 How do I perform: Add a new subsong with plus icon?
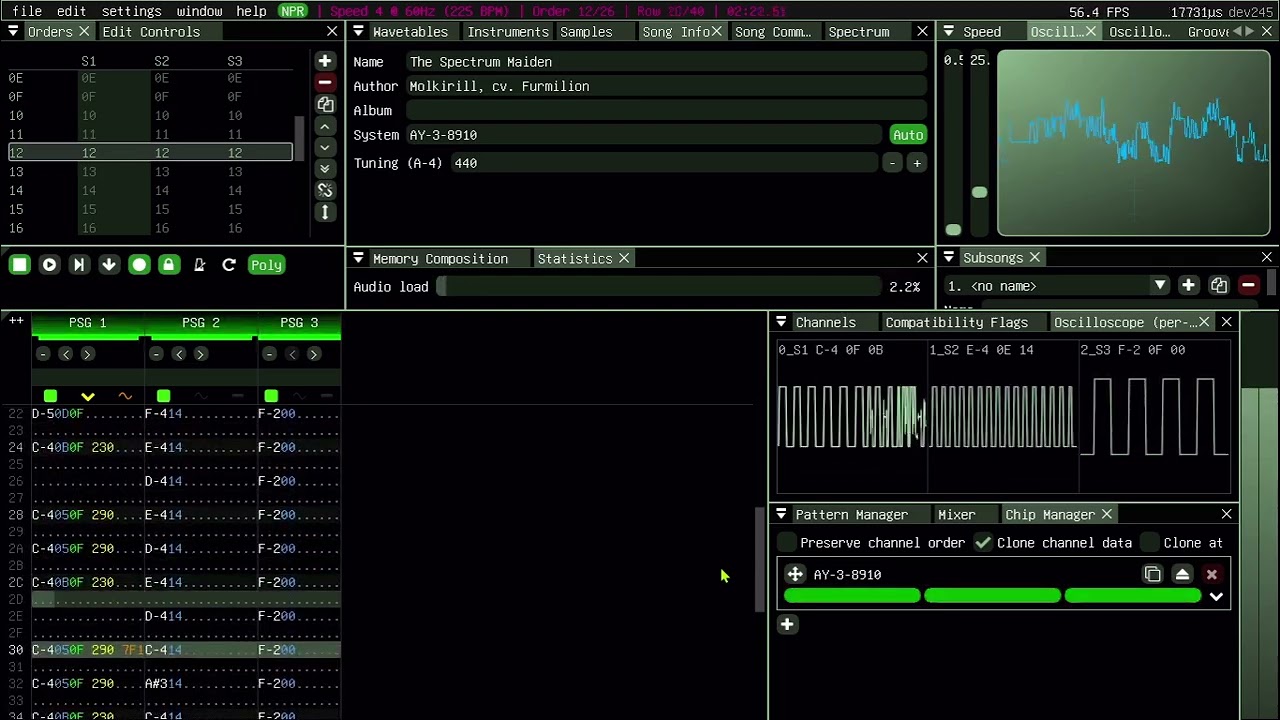pyautogui.click(x=1188, y=286)
